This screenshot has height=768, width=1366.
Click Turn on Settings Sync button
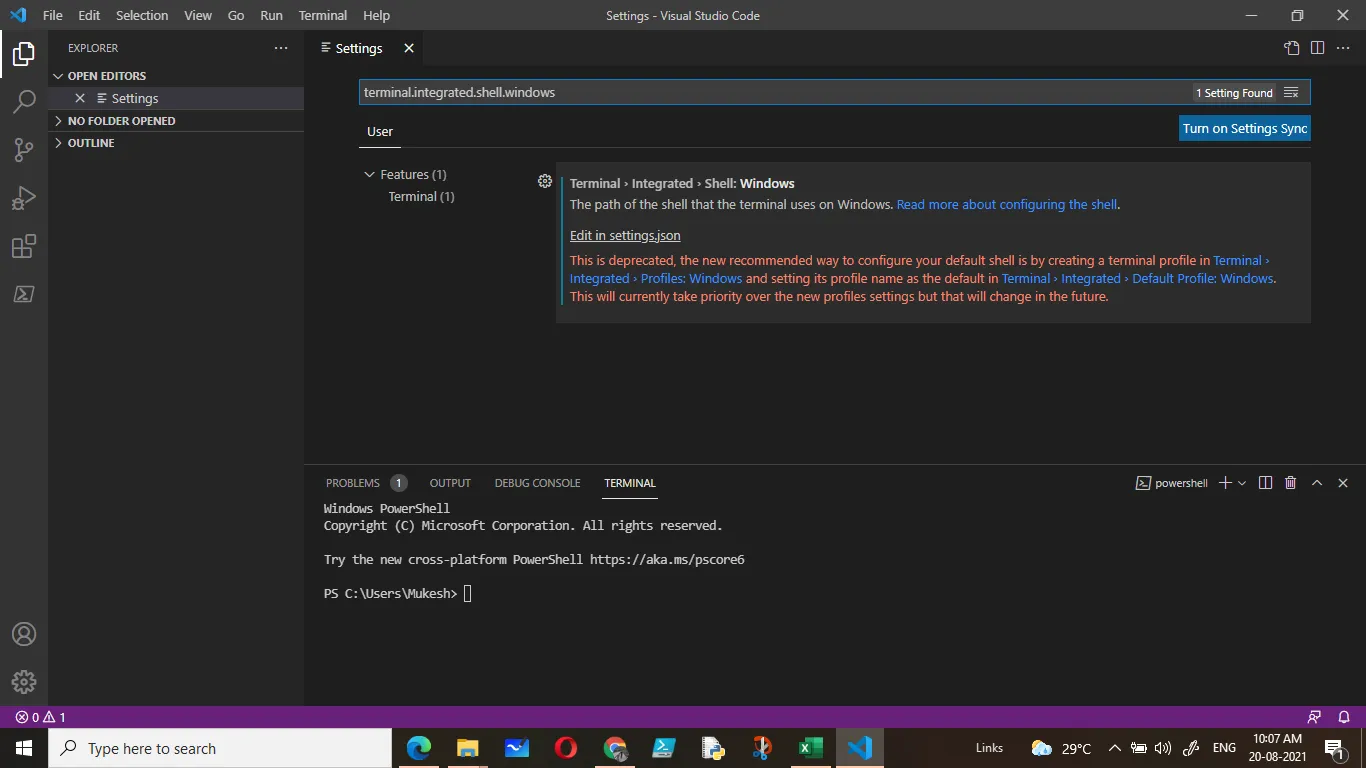tap(1245, 128)
